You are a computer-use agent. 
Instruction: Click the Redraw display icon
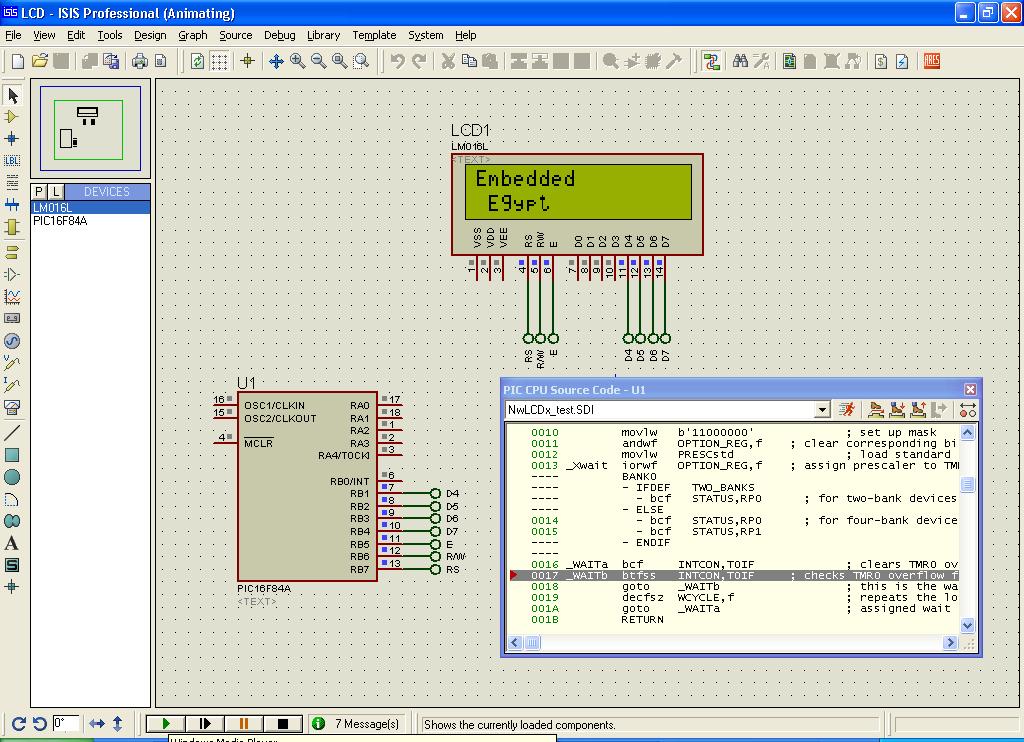[x=197, y=61]
